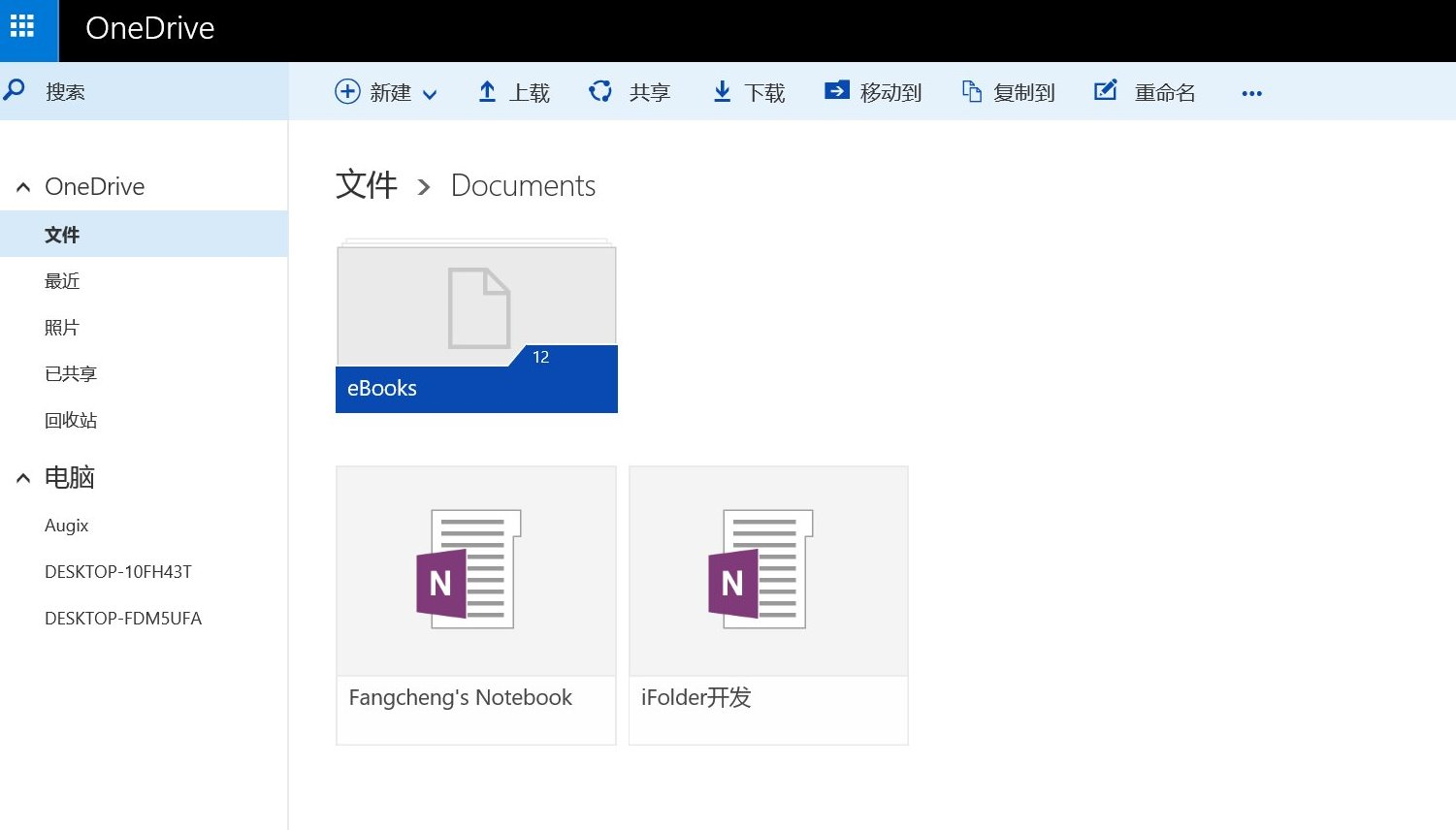Click 文件 in the breadcrumb
Screen dimensions: 1456x830
coord(366,185)
